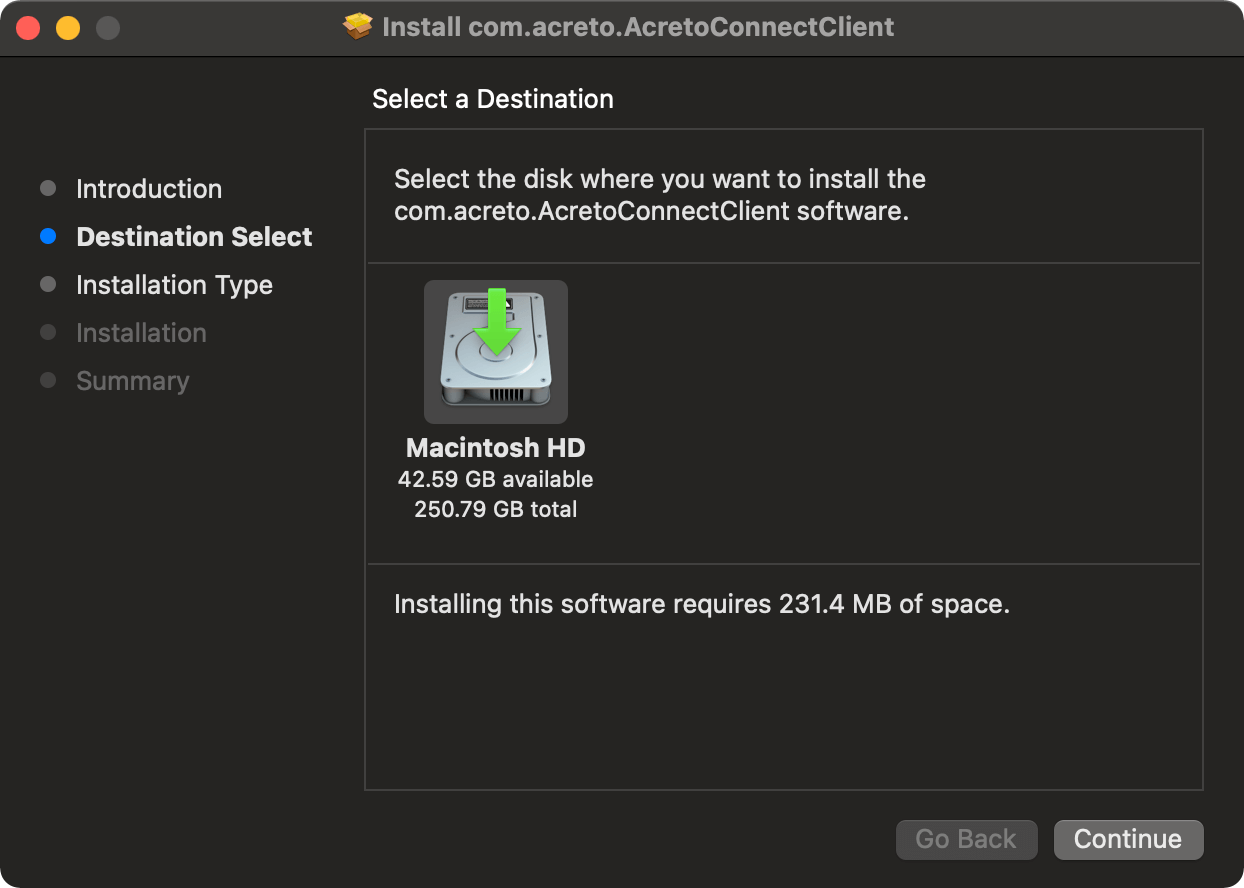Screen dimensions: 1244x888
Task: Click the Continue button
Action: (x=1128, y=840)
